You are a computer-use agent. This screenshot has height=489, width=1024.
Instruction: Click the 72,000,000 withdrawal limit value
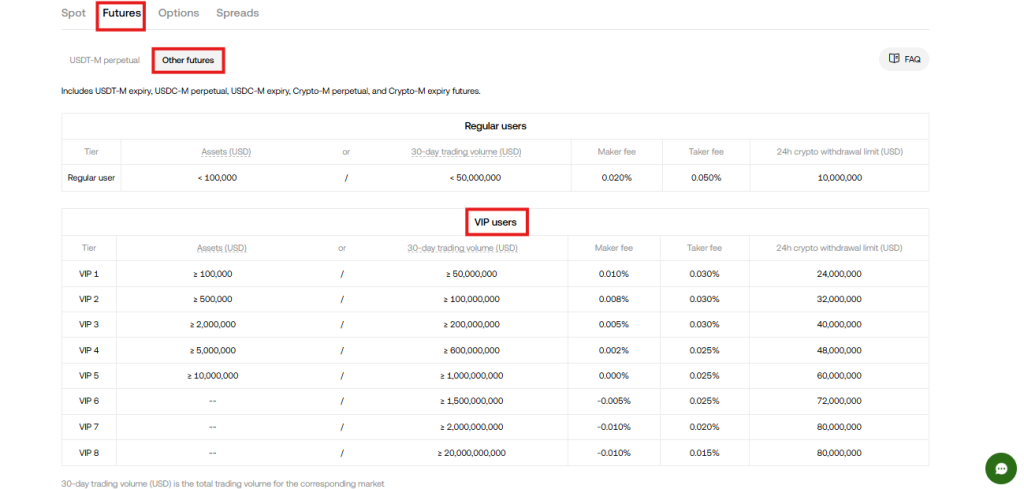coord(839,401)
